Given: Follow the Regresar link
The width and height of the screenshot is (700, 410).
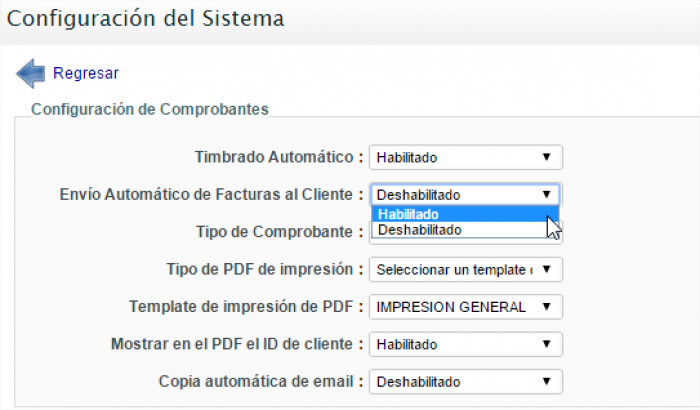Looking at the screenshot, I should [86, 73].
